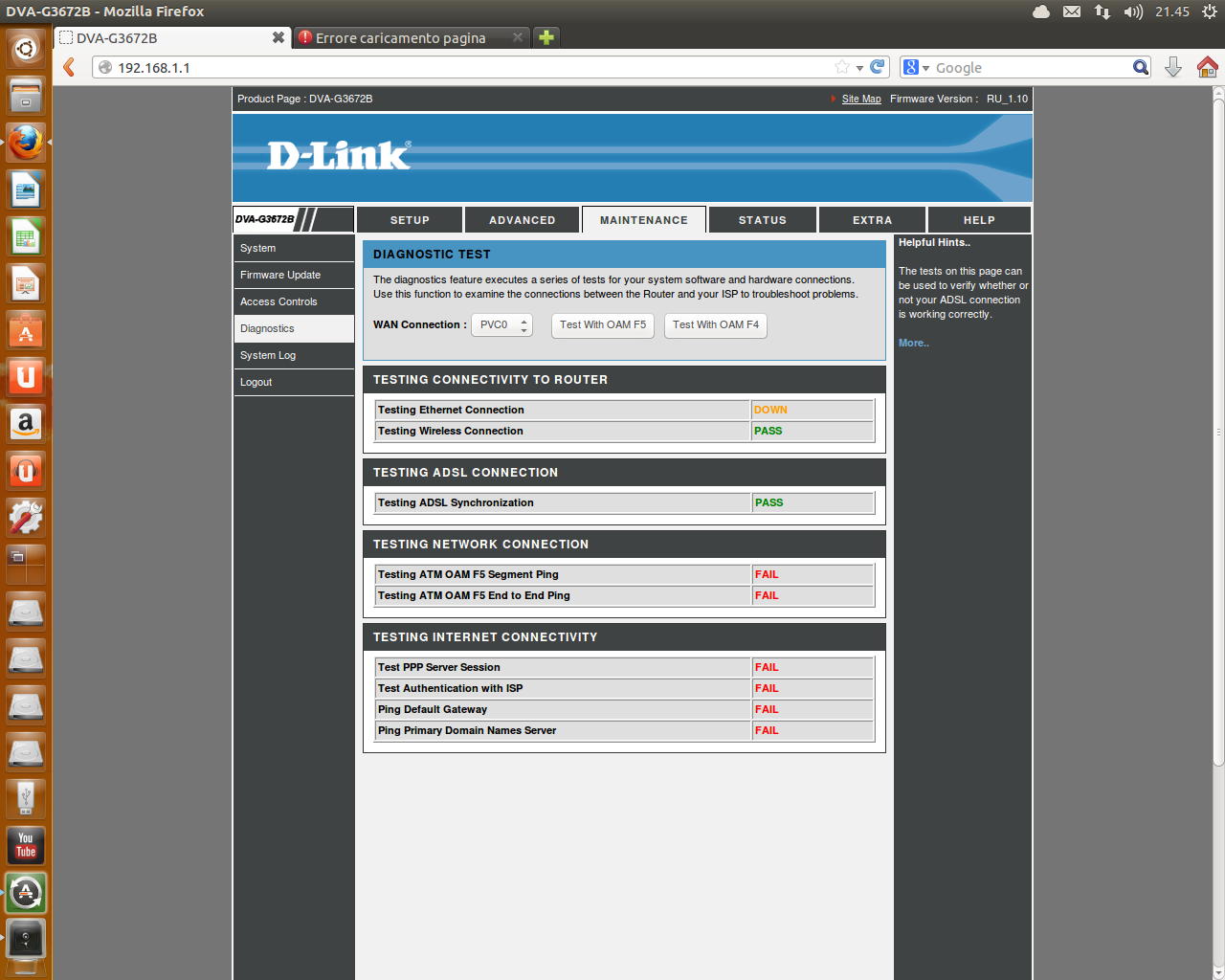Open the URL bar history dropdown arrow
Image resolution: width=1225 pixels, height=980 pixels.
point(859,68)
